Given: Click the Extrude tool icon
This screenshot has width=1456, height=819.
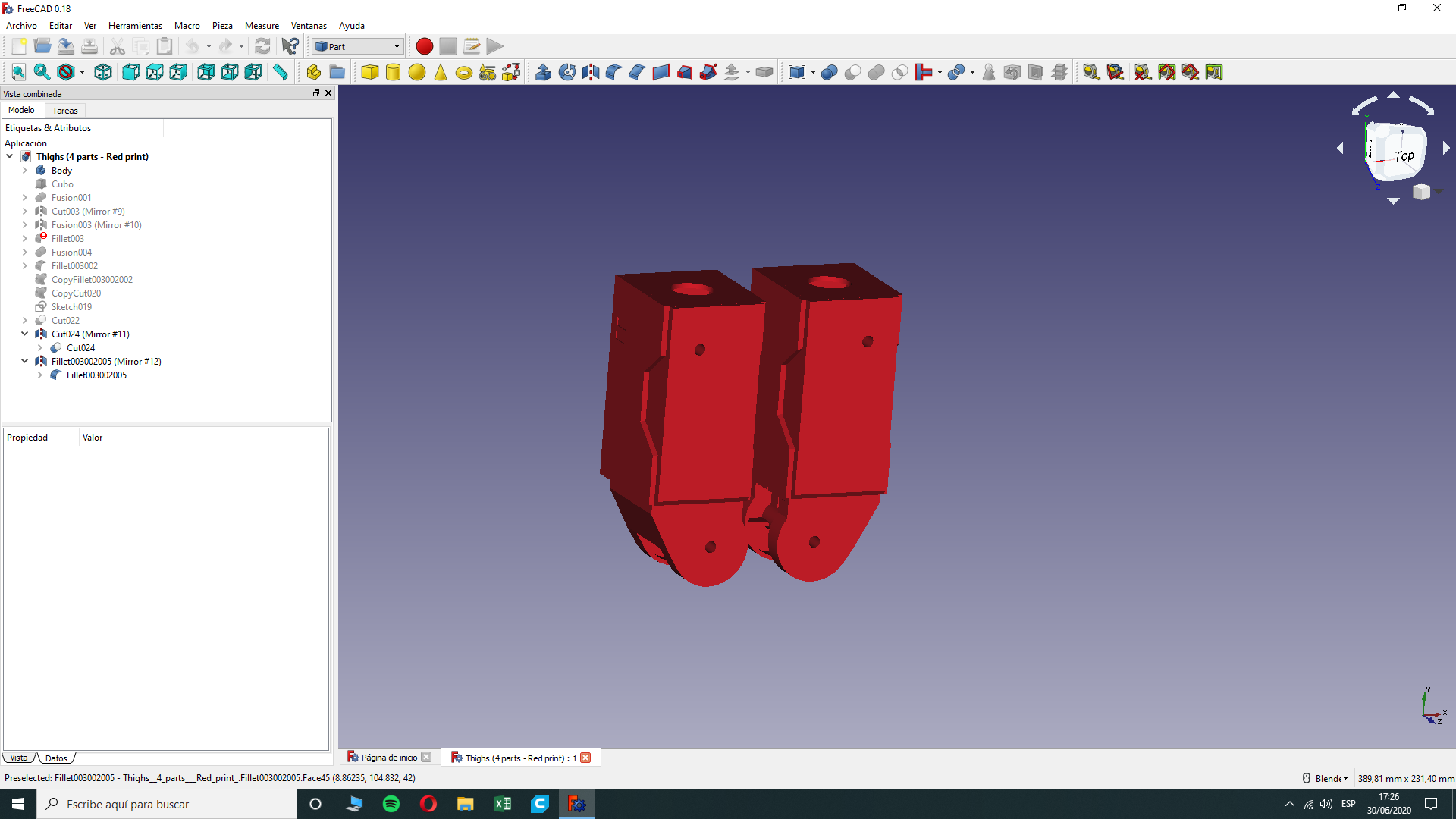Looking at the screenshot, I should click(x=543, y=72).
